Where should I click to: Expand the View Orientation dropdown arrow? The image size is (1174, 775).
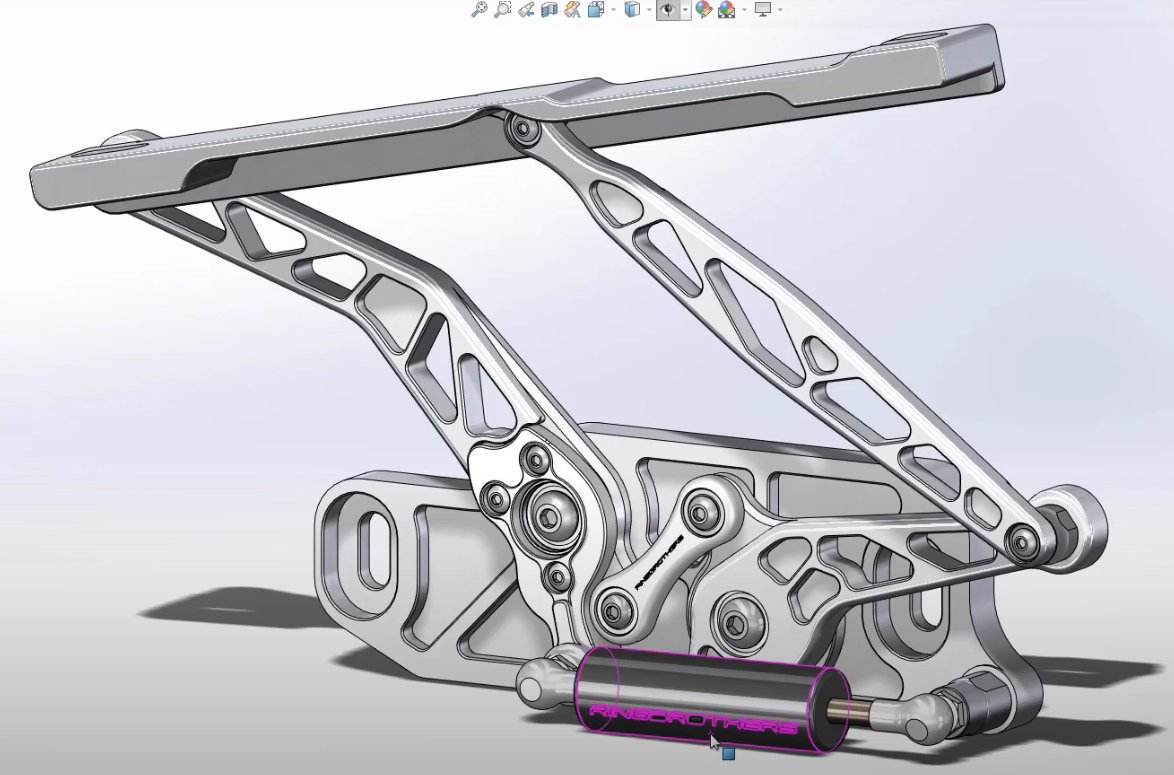click(612, 12)
